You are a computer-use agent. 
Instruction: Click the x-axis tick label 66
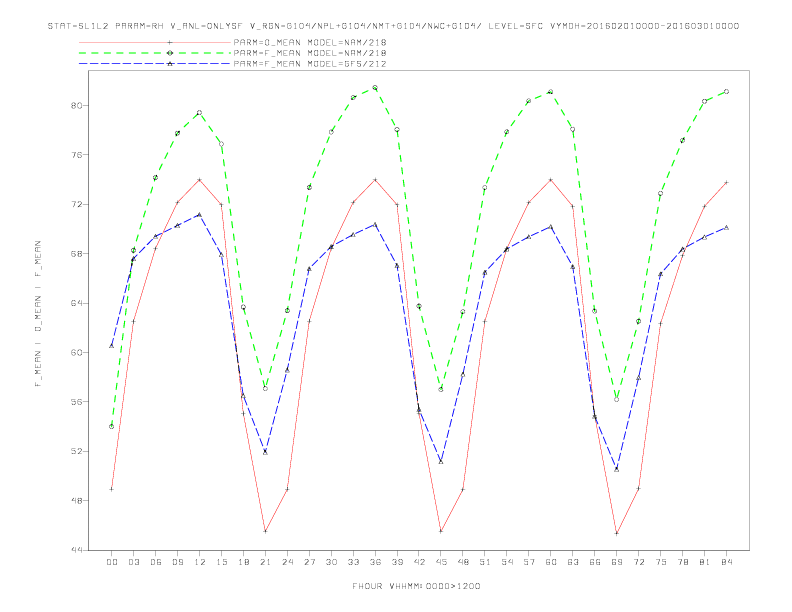tap(595, 562)
